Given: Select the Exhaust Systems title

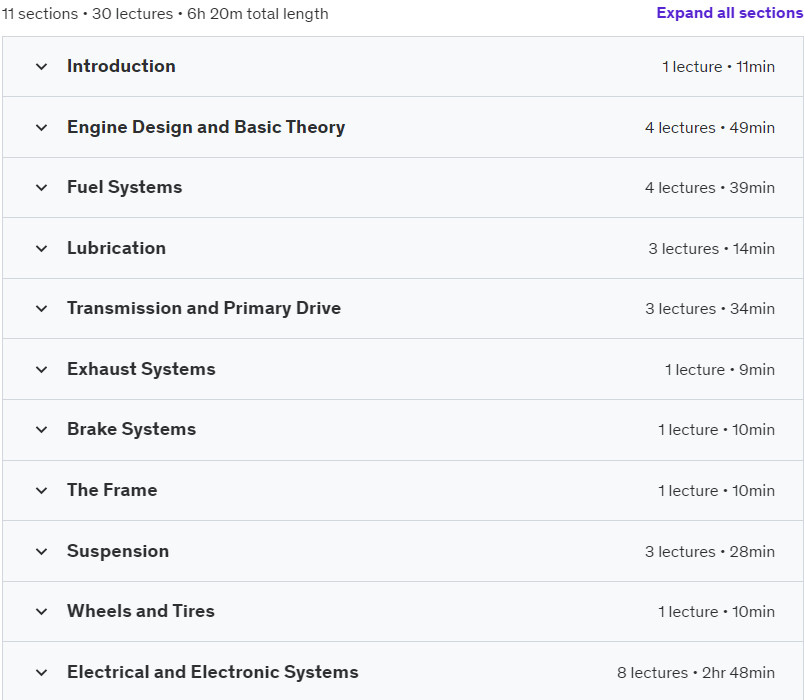Looking at the screenshot, I should [x=142, y=369].
